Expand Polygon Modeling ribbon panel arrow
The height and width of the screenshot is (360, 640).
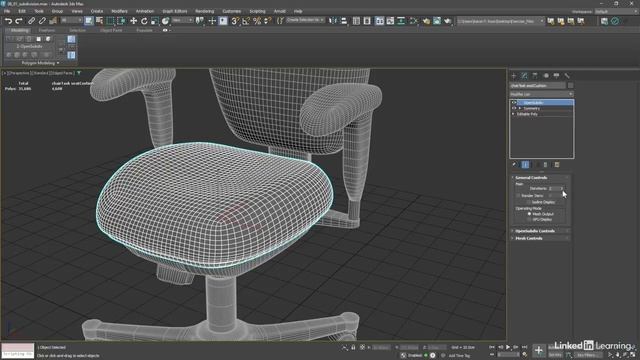click(x=58, y=63)
